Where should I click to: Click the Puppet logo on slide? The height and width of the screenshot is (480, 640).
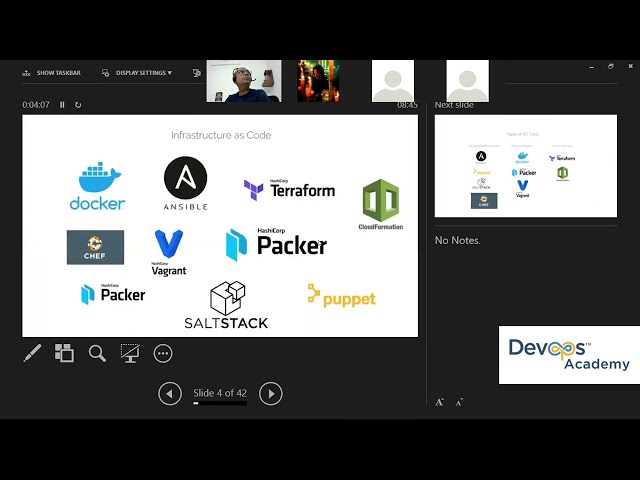tap(342, 296)
